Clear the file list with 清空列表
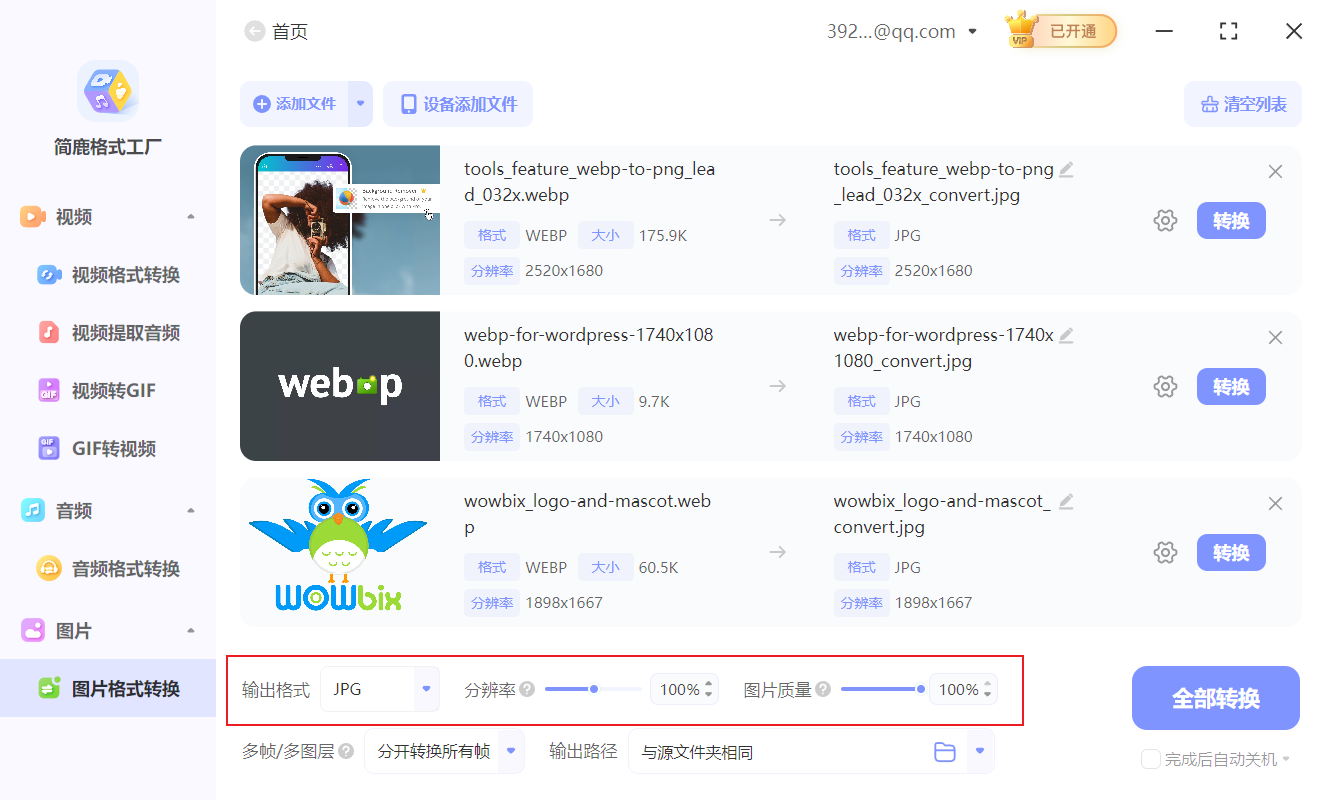The width and height of the screenshot is (1326, 800). (x=1242, y=103)
